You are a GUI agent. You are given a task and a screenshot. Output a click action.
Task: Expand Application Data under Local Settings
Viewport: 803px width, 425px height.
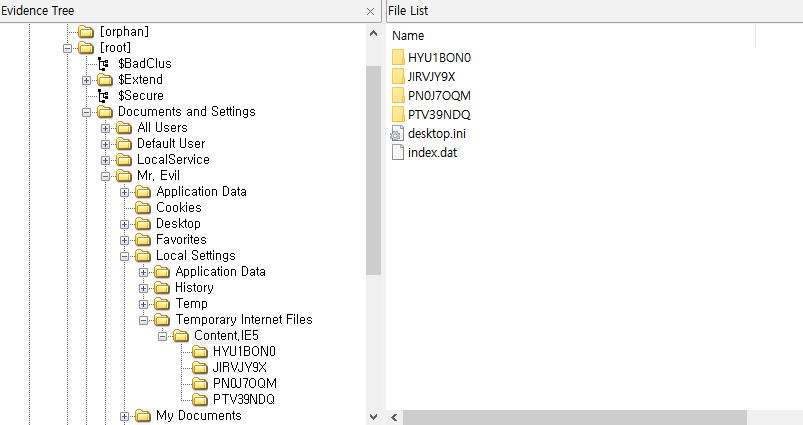click(143, 272)
